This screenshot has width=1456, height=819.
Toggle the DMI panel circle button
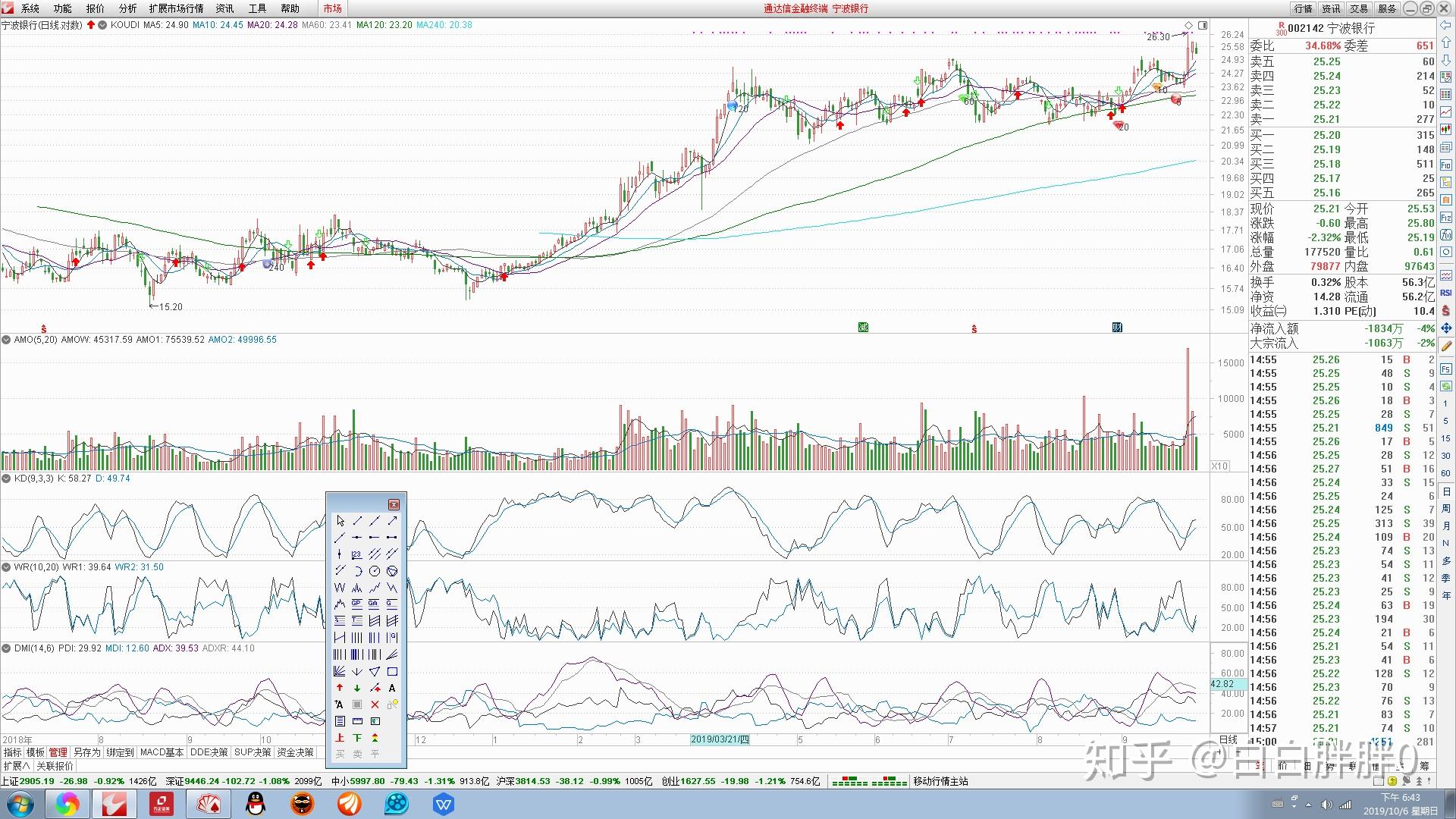pyautogui.click(x=6, y=648)
